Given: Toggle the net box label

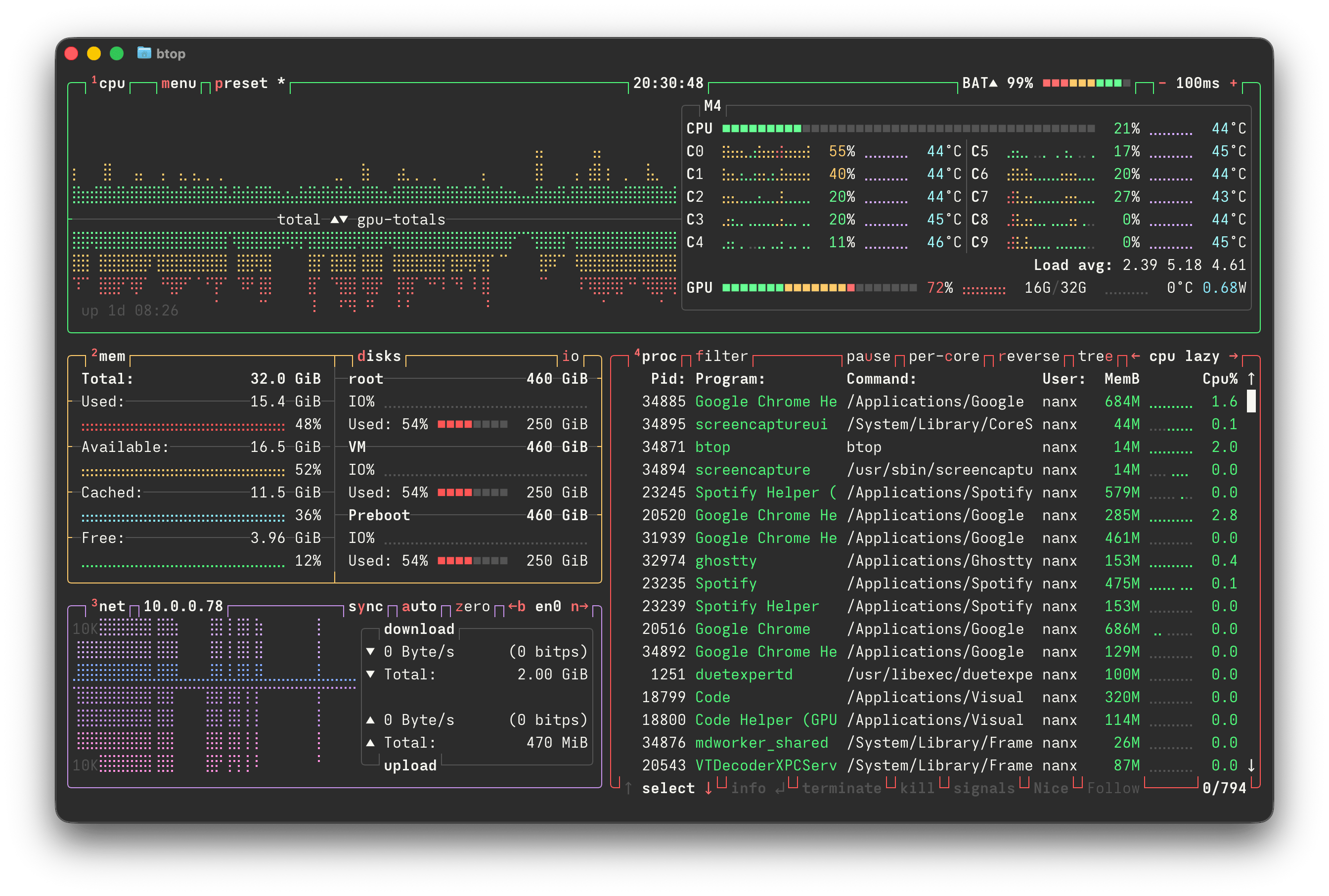Looking at the screenshot, I should tap(108, 606).
